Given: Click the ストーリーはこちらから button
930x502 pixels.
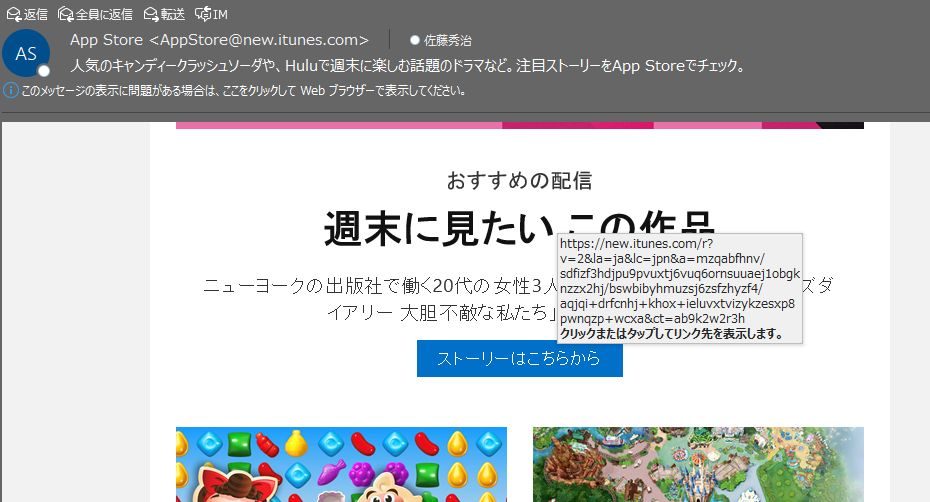Looking at the screenshot, I should [x=520, y=358].
